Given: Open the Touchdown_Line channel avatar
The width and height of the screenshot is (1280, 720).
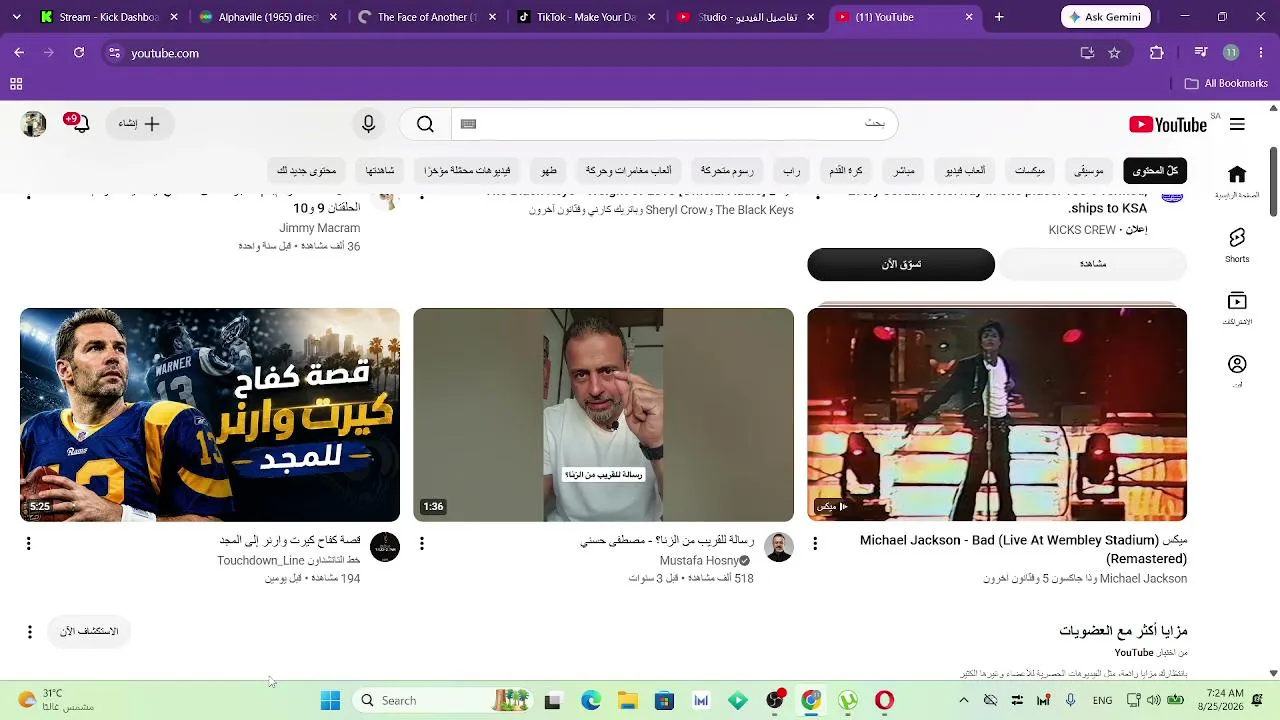Looking at the screenshot, I should (x=385, y=547).
